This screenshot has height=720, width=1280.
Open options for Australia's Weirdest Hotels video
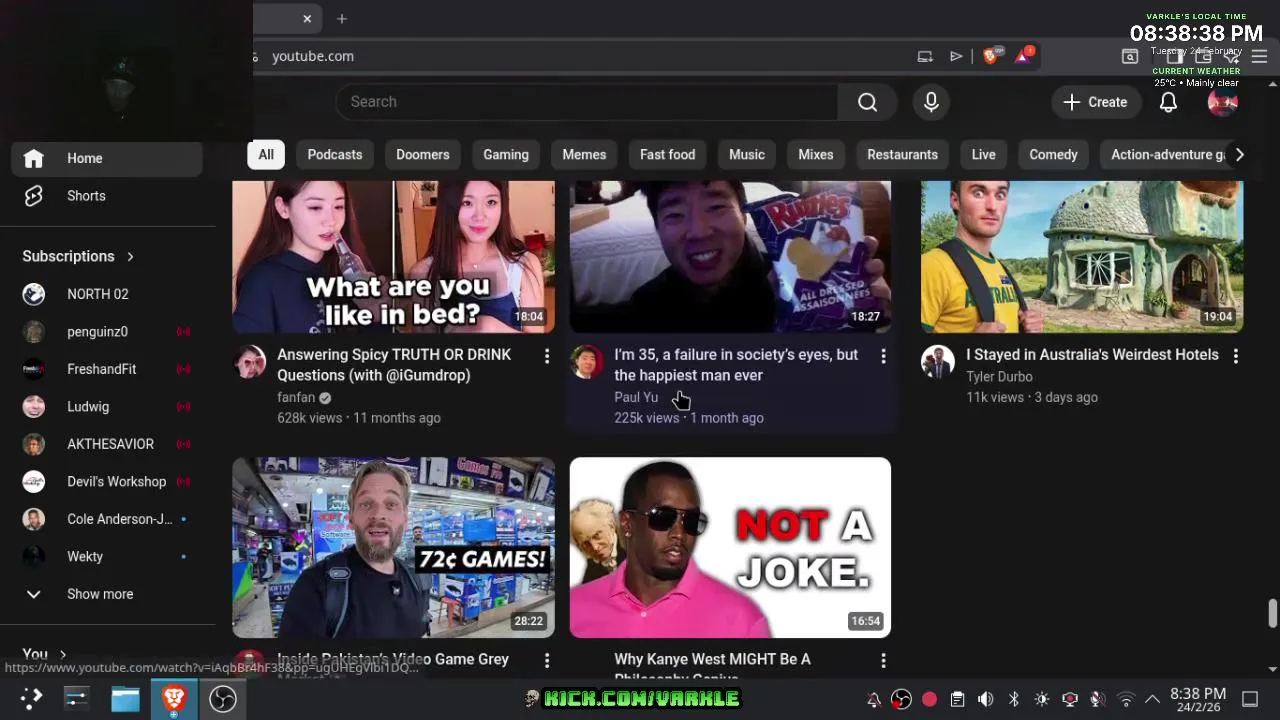coord(1236,356)
